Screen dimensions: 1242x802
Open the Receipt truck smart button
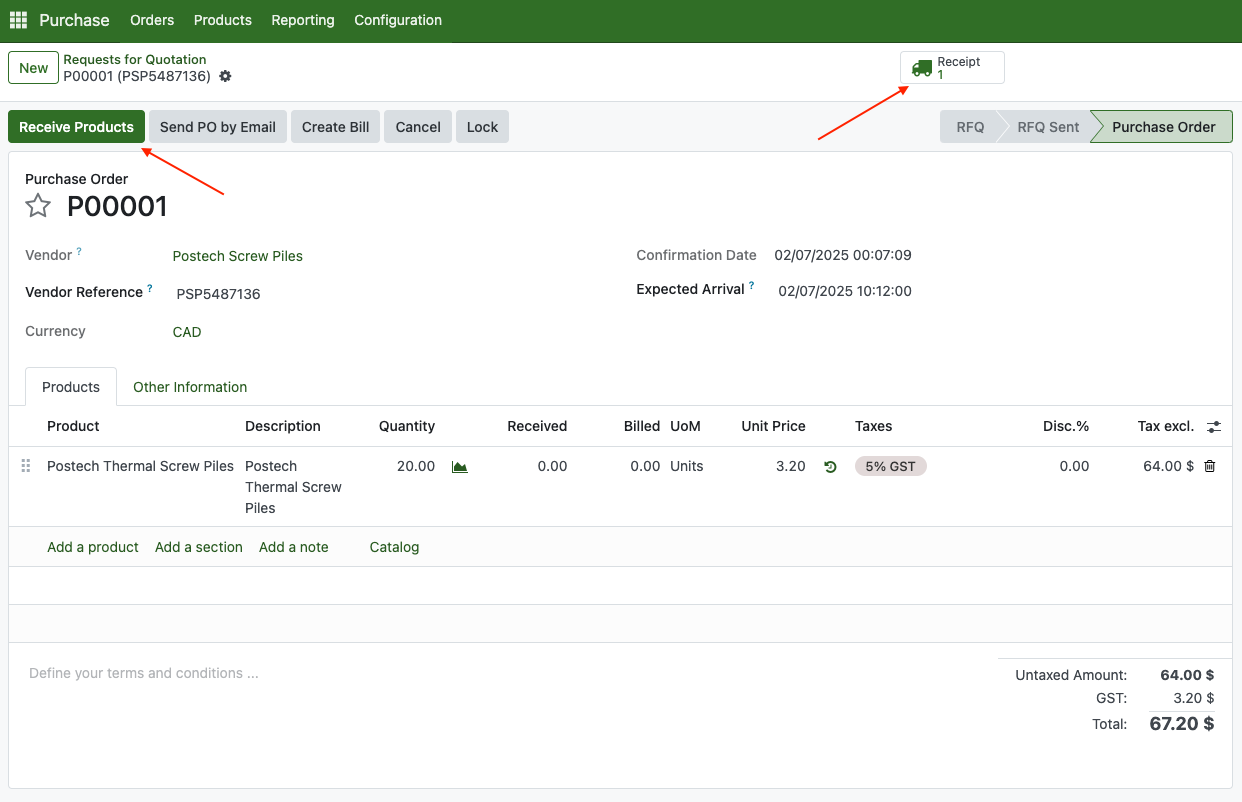tap(951, 68)
